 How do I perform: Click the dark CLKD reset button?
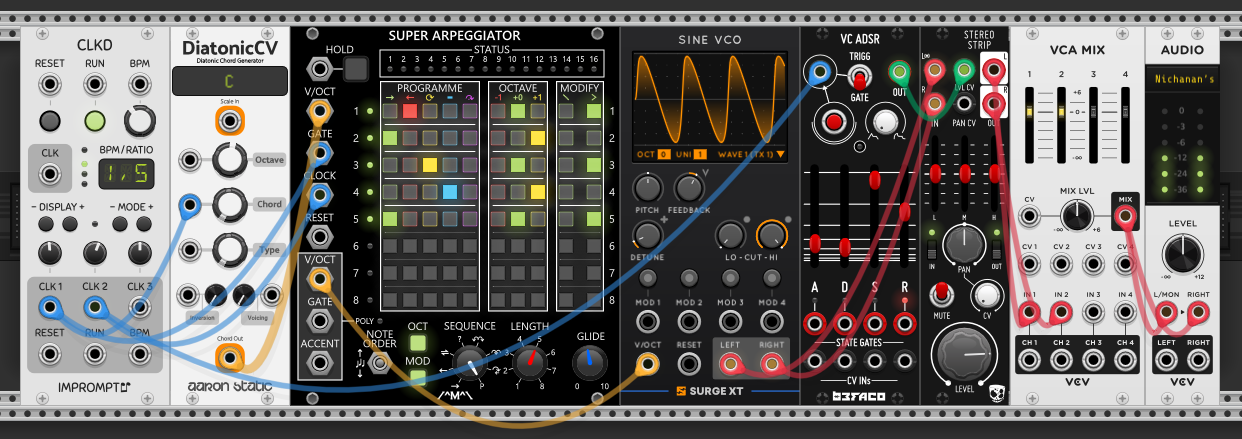49,122
